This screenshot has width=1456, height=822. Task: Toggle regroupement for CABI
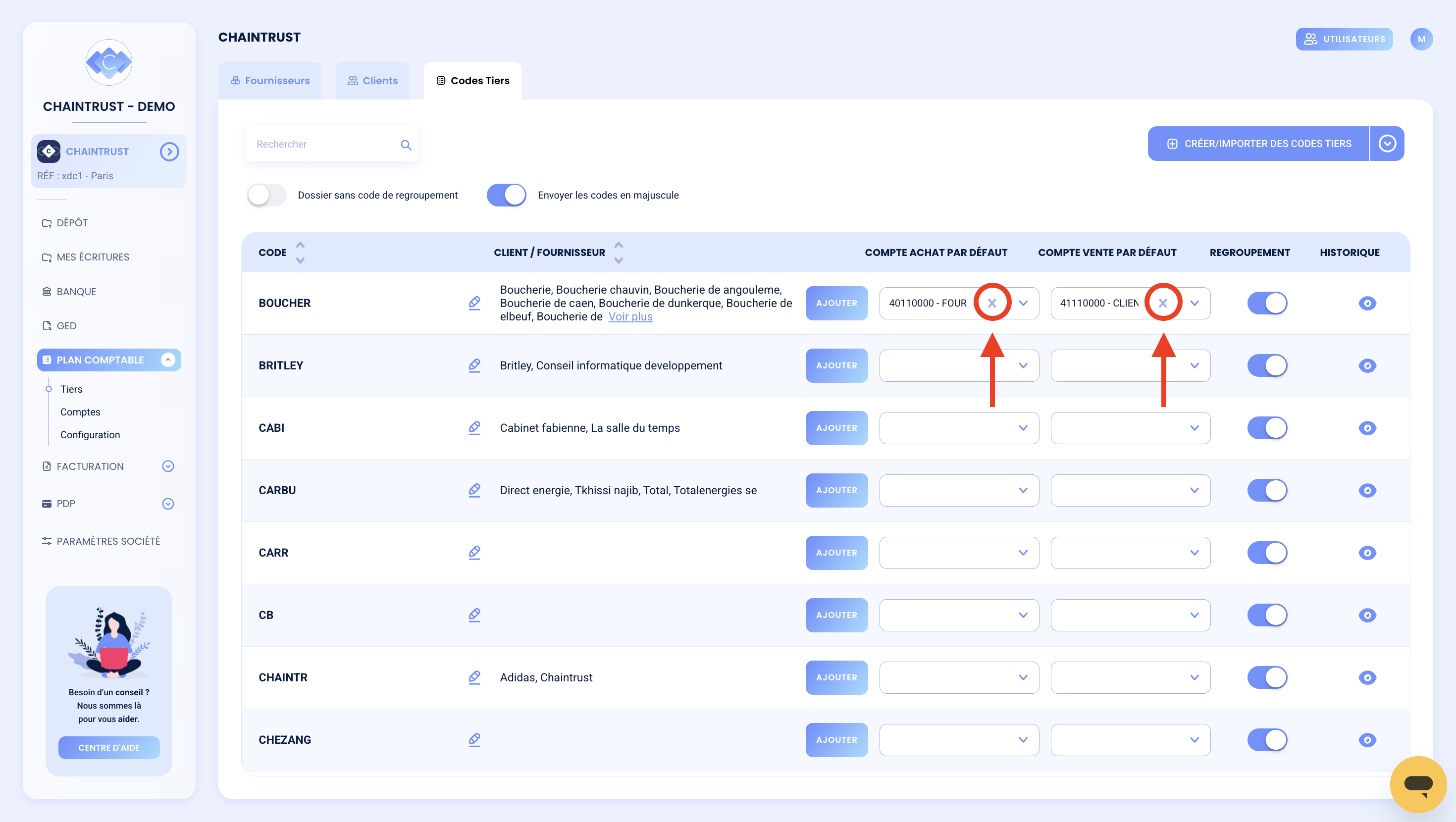1267,428
